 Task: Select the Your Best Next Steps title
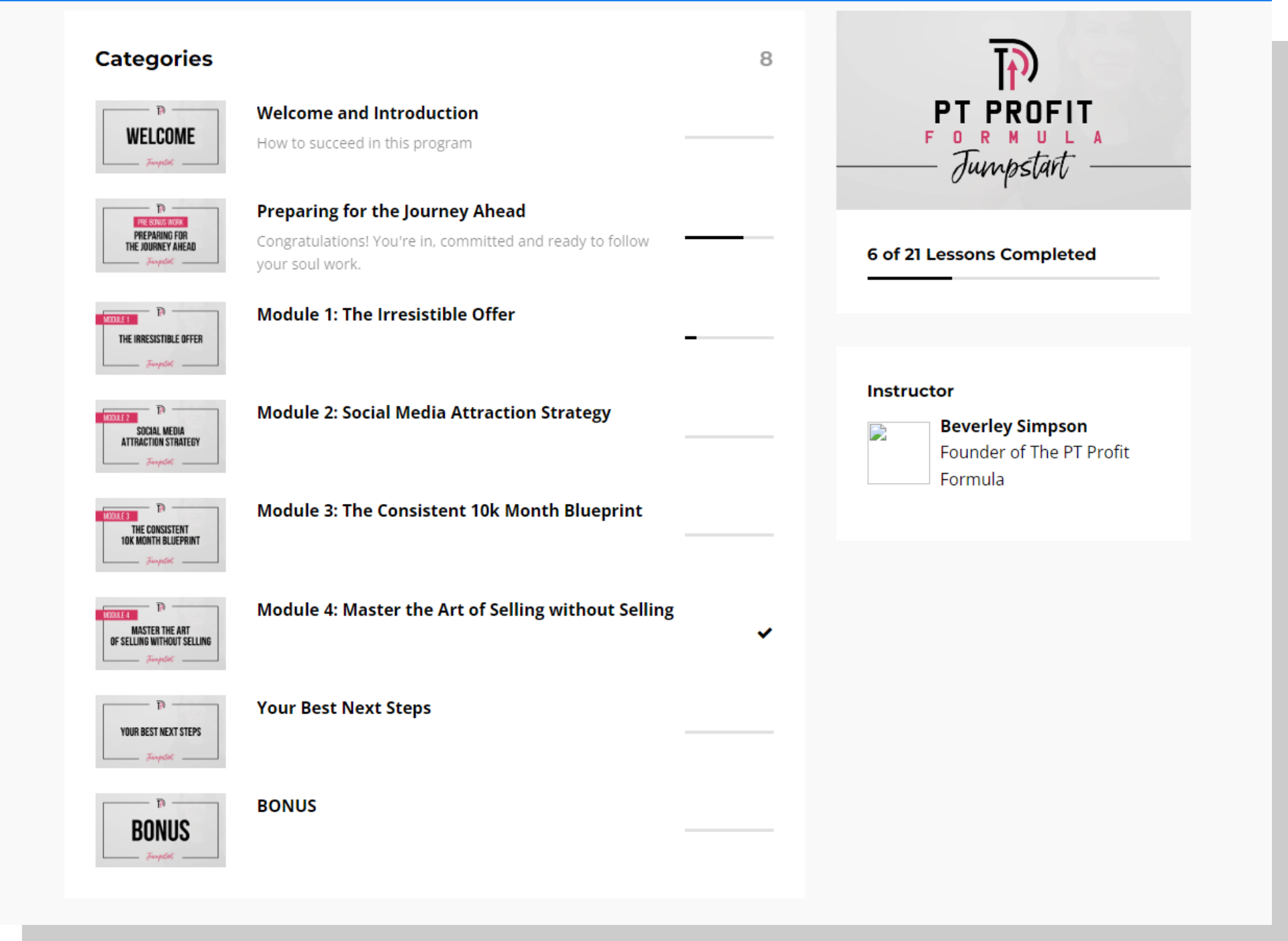tap(343, 707)
